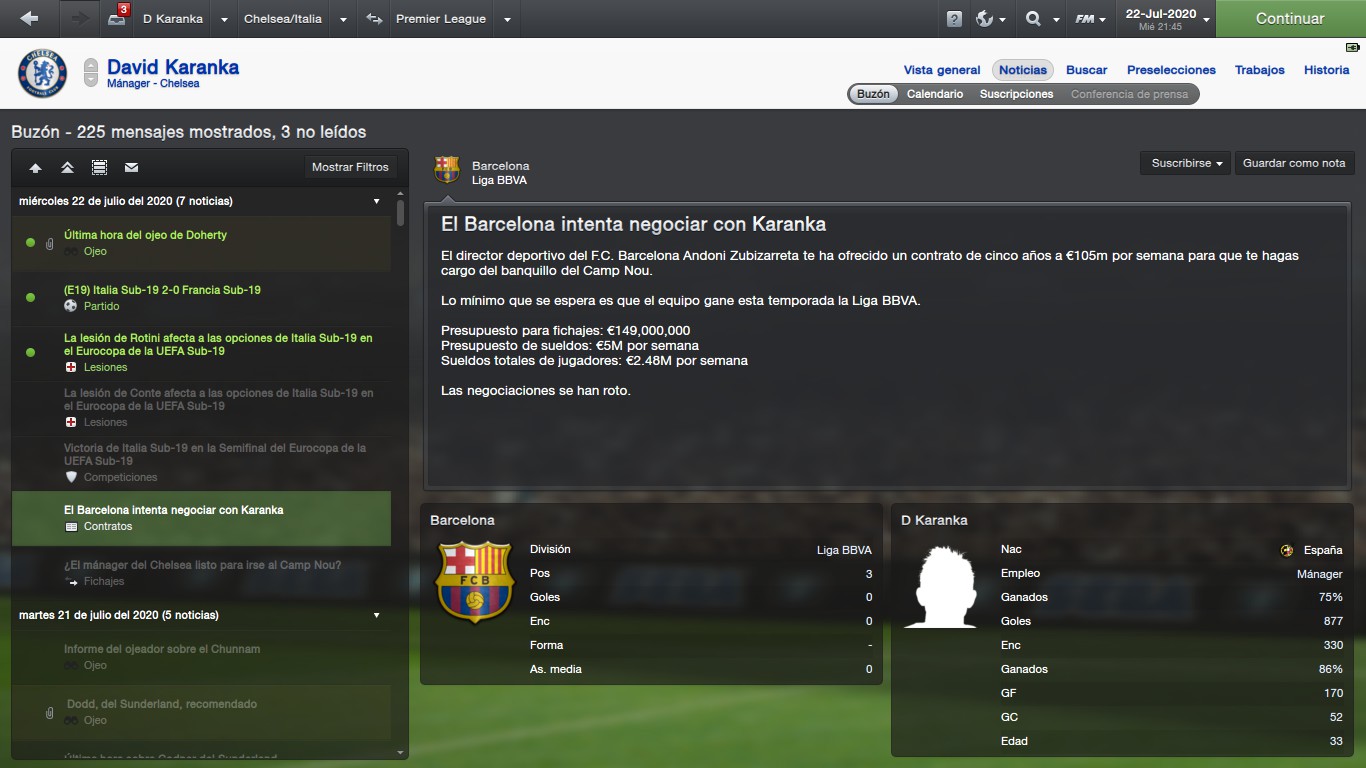Click the Guardar como nota button
The height and width of the screenshot is (768, 1366).
(x=1294, y=163)
